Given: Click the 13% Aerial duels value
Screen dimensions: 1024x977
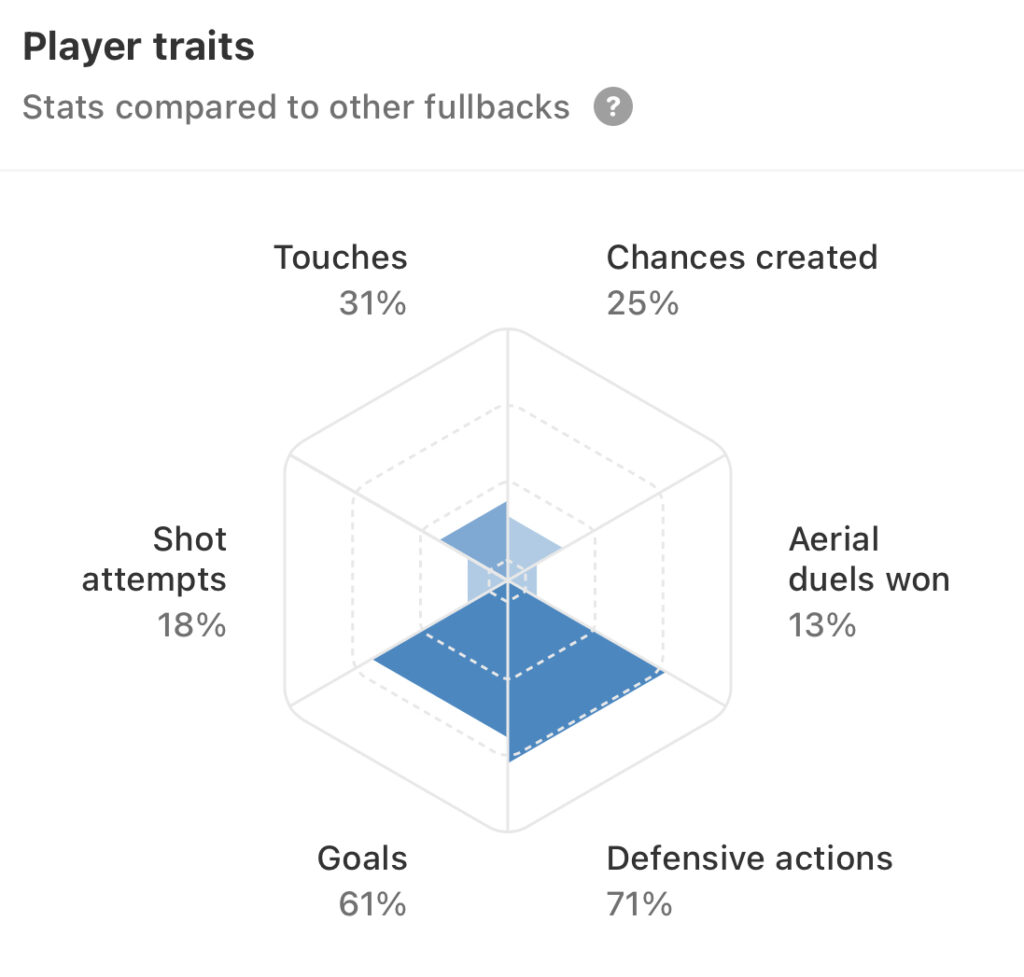Looking at the screenshot, I should pos(822,626).
